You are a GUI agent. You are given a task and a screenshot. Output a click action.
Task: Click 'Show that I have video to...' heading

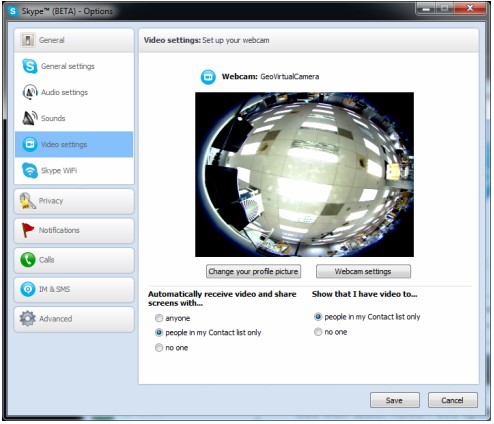coord(364,294)
